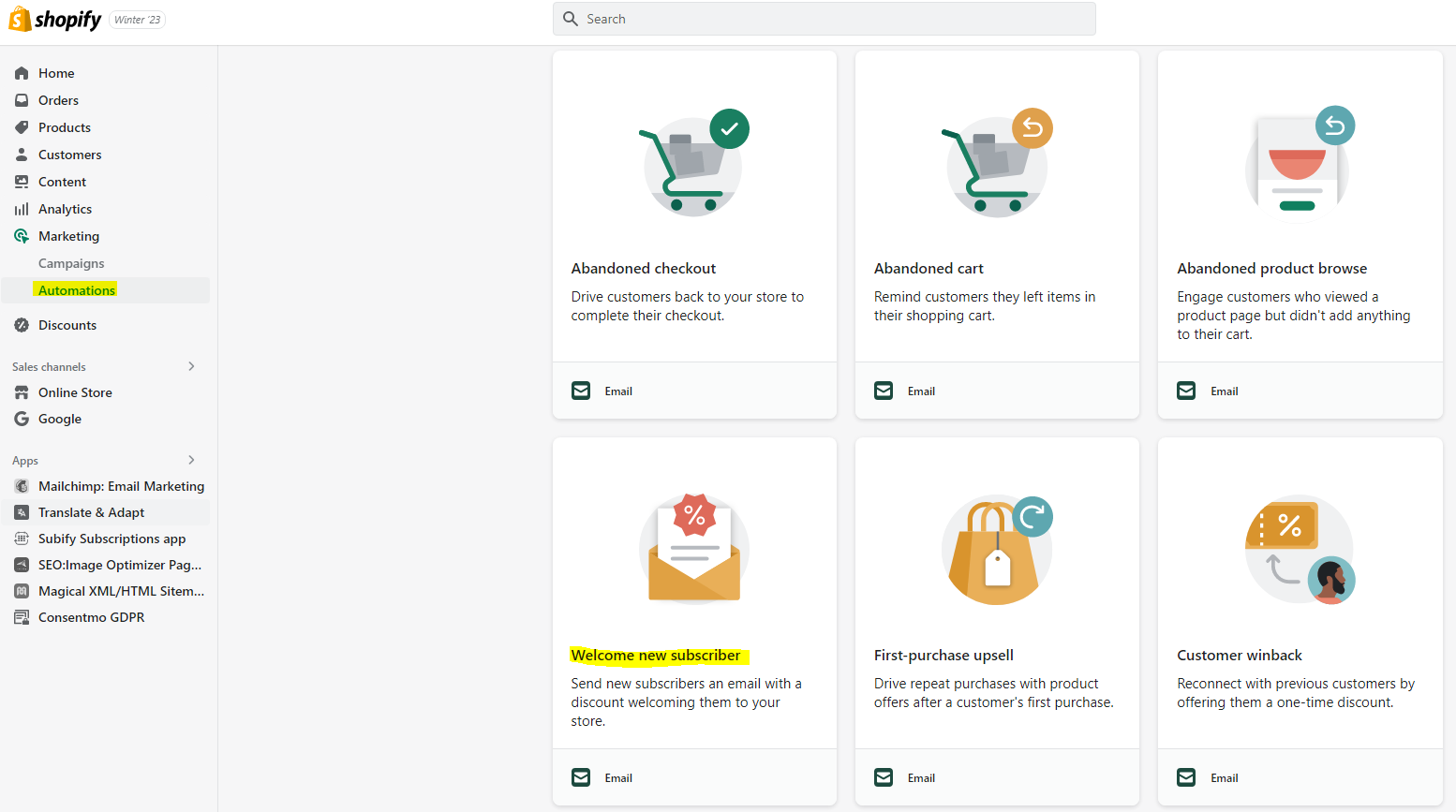Open Orders in the sidebar

58,100
